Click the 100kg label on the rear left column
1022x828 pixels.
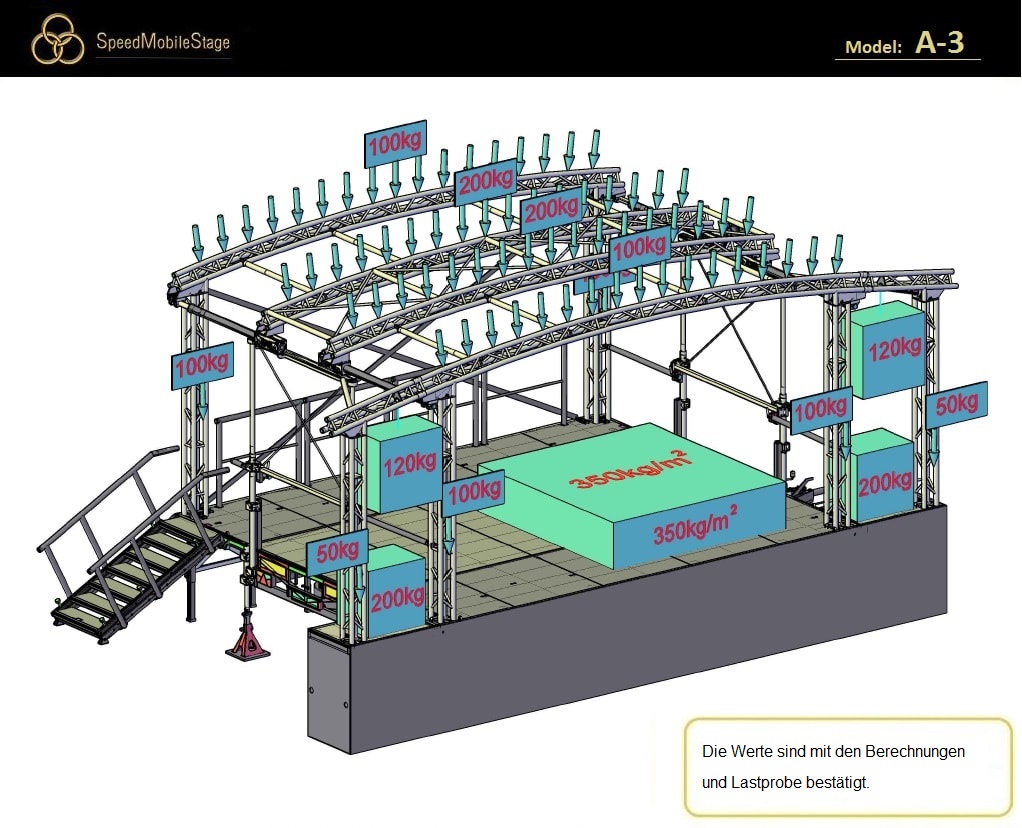pyautogui.click(x=203, y=366)
